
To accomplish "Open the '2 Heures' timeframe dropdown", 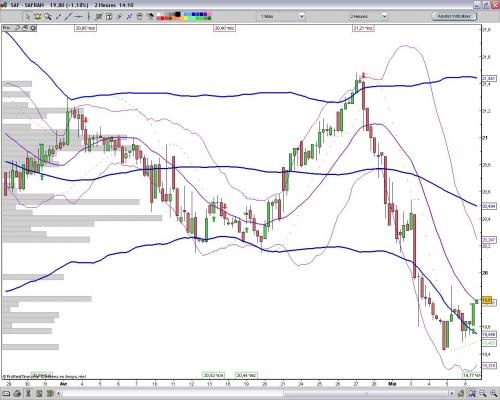I will tap(368, 16).
